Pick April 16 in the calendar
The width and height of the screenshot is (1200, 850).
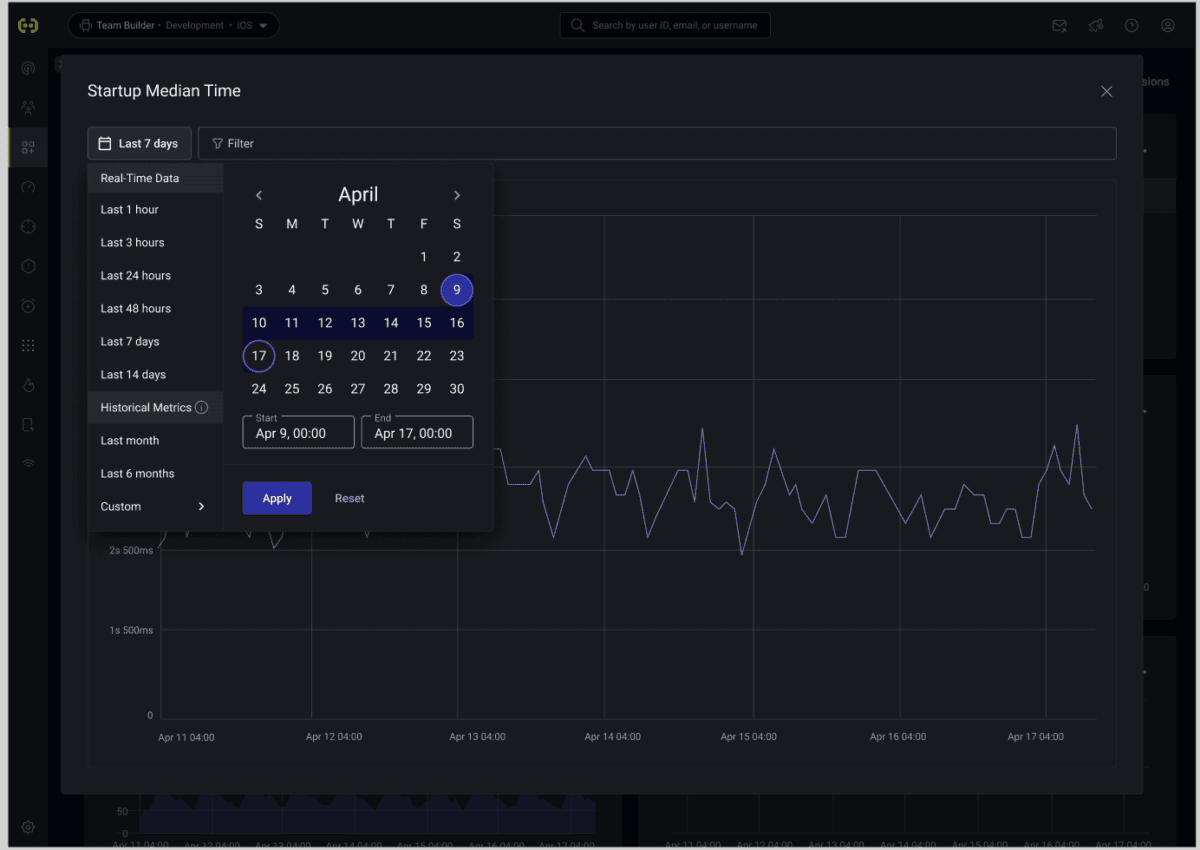click(457, 323)
